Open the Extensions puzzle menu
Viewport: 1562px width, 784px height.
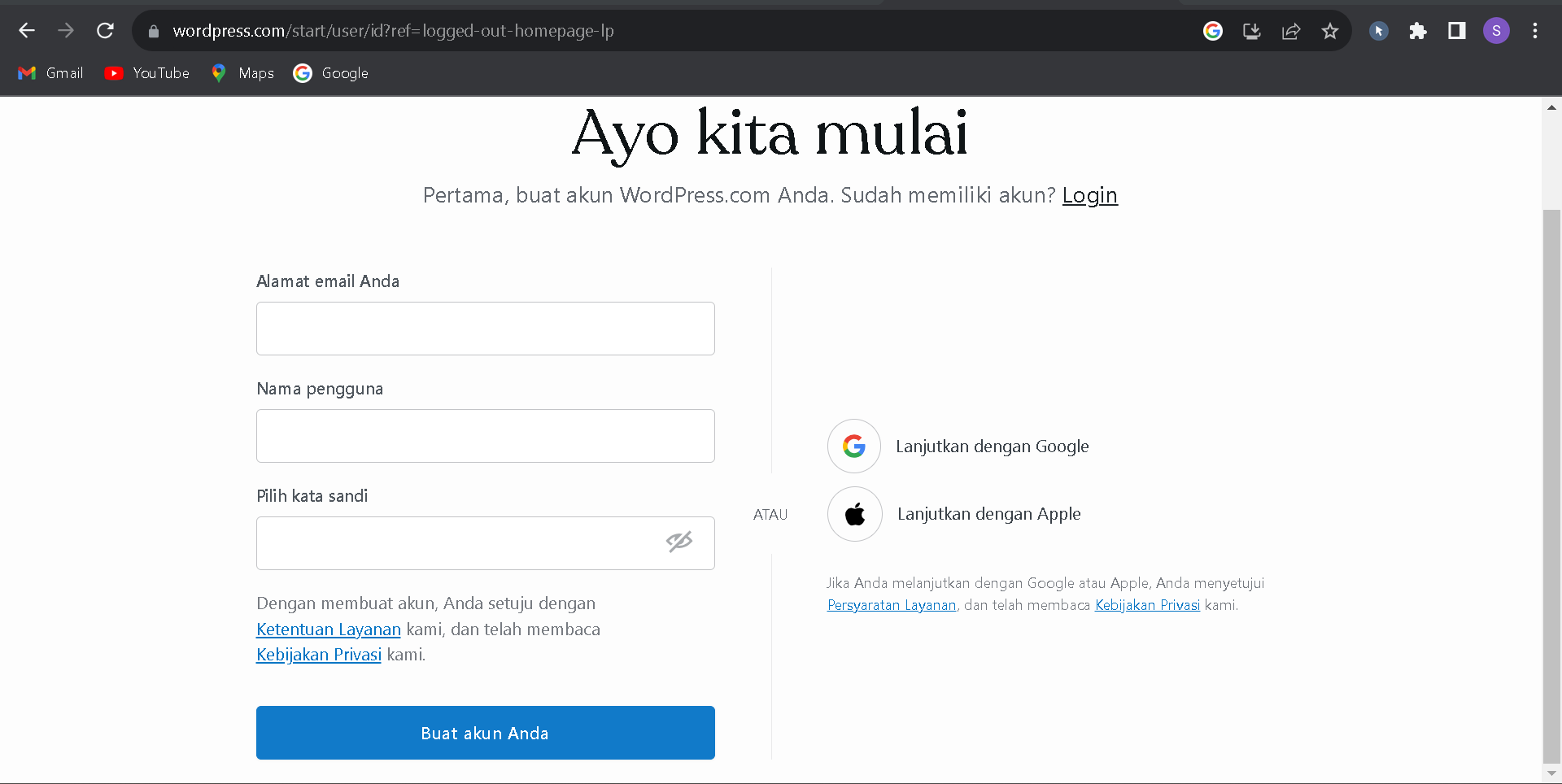pyautogui.click(x=1418, y=31)
